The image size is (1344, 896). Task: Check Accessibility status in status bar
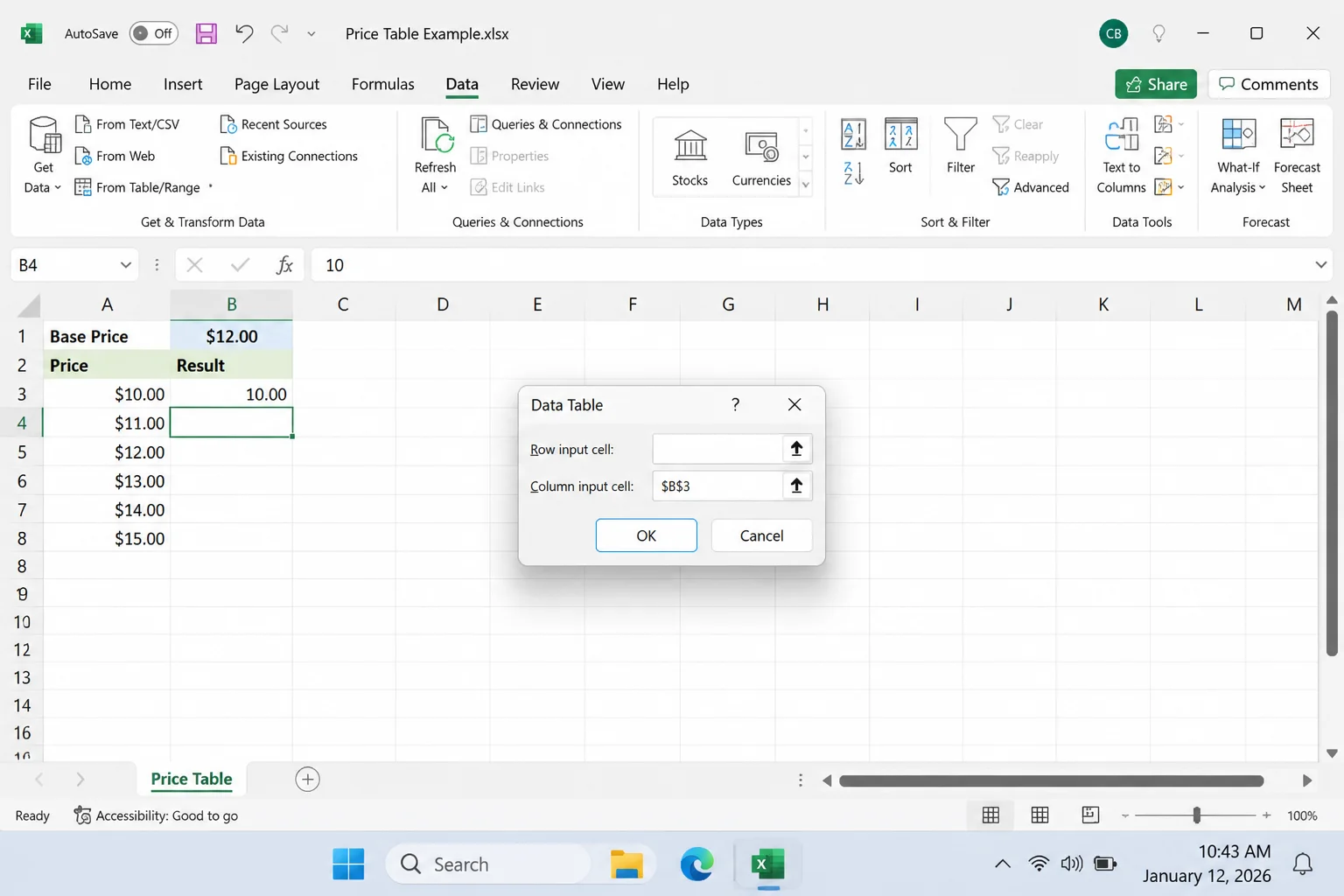(156, 815)
